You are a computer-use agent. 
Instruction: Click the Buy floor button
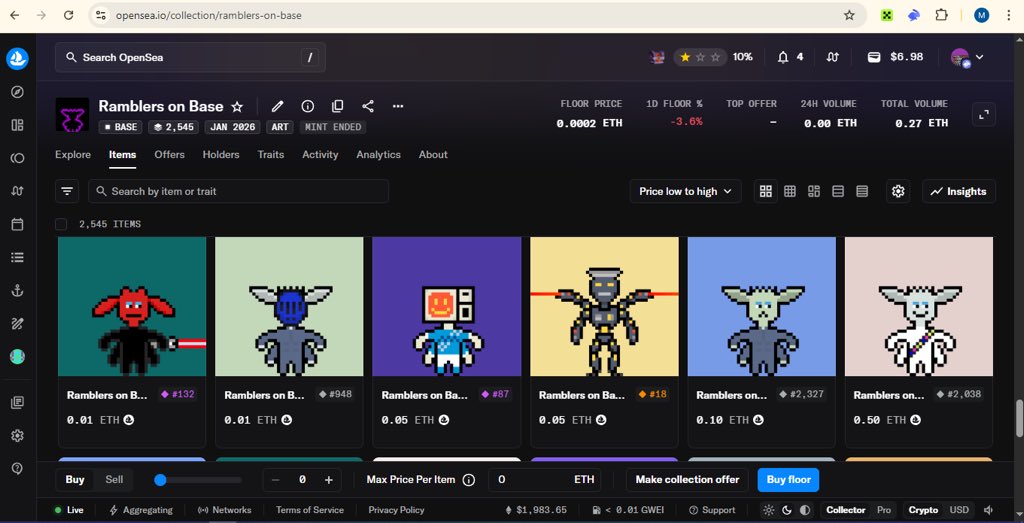[x=788, y=480]
